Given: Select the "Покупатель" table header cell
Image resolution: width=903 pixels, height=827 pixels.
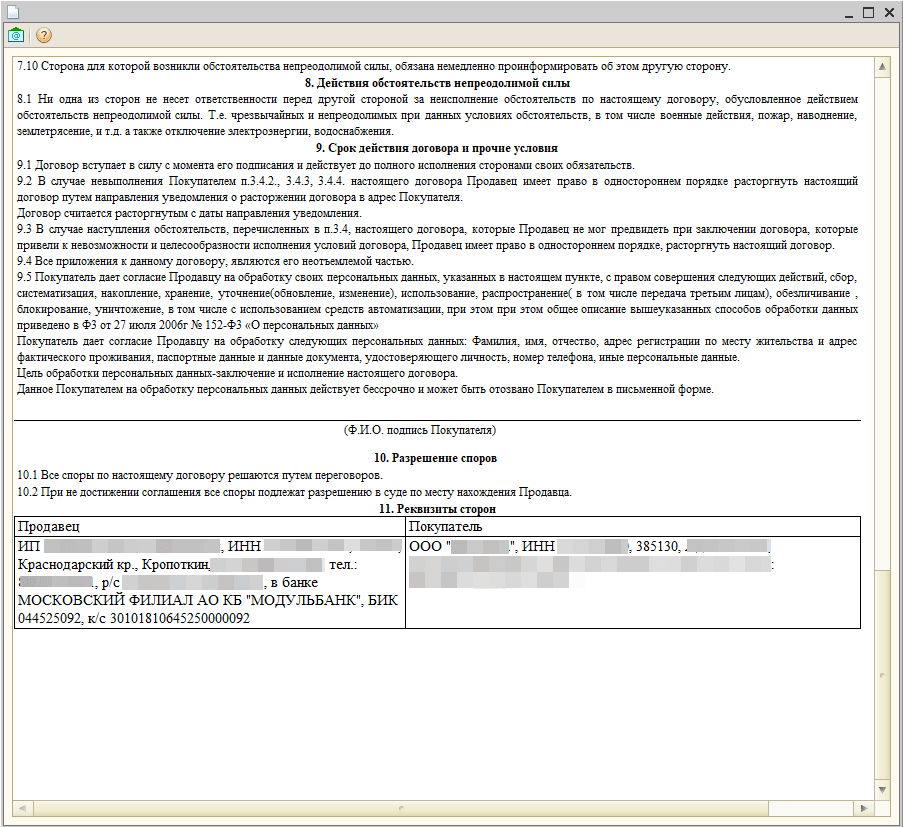Looking at the screenshot, I should [x=632, y=526].
